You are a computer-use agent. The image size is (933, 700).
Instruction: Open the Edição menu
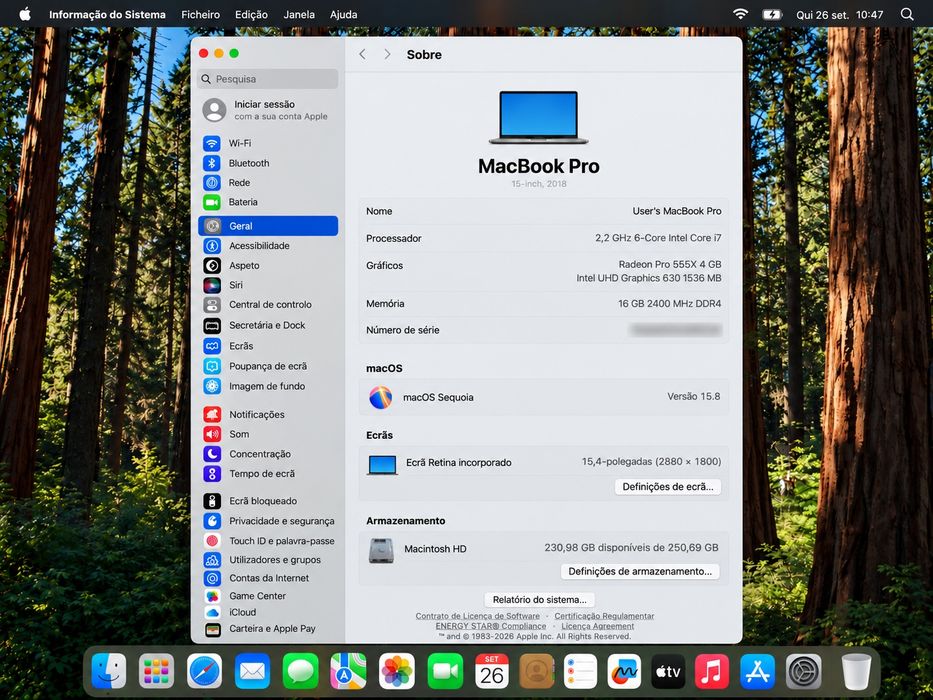point(251,14)
